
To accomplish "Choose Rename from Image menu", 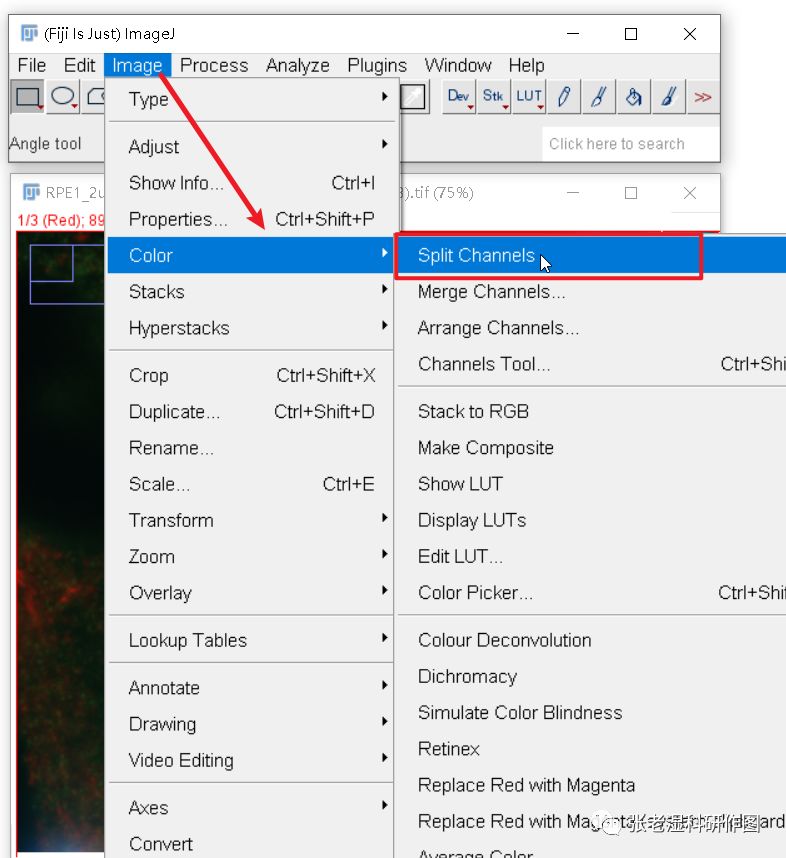I will (x=251, y=448).
